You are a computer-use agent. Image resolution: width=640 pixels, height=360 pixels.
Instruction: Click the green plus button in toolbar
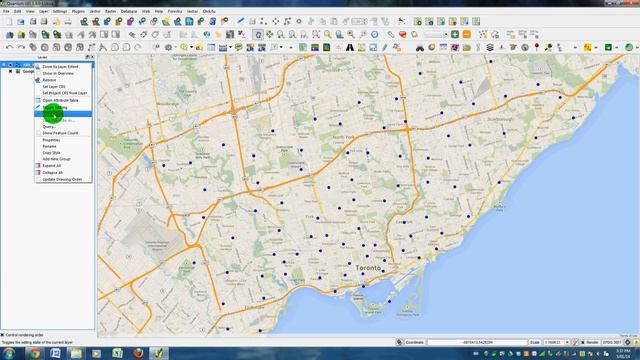click(455, 35)
